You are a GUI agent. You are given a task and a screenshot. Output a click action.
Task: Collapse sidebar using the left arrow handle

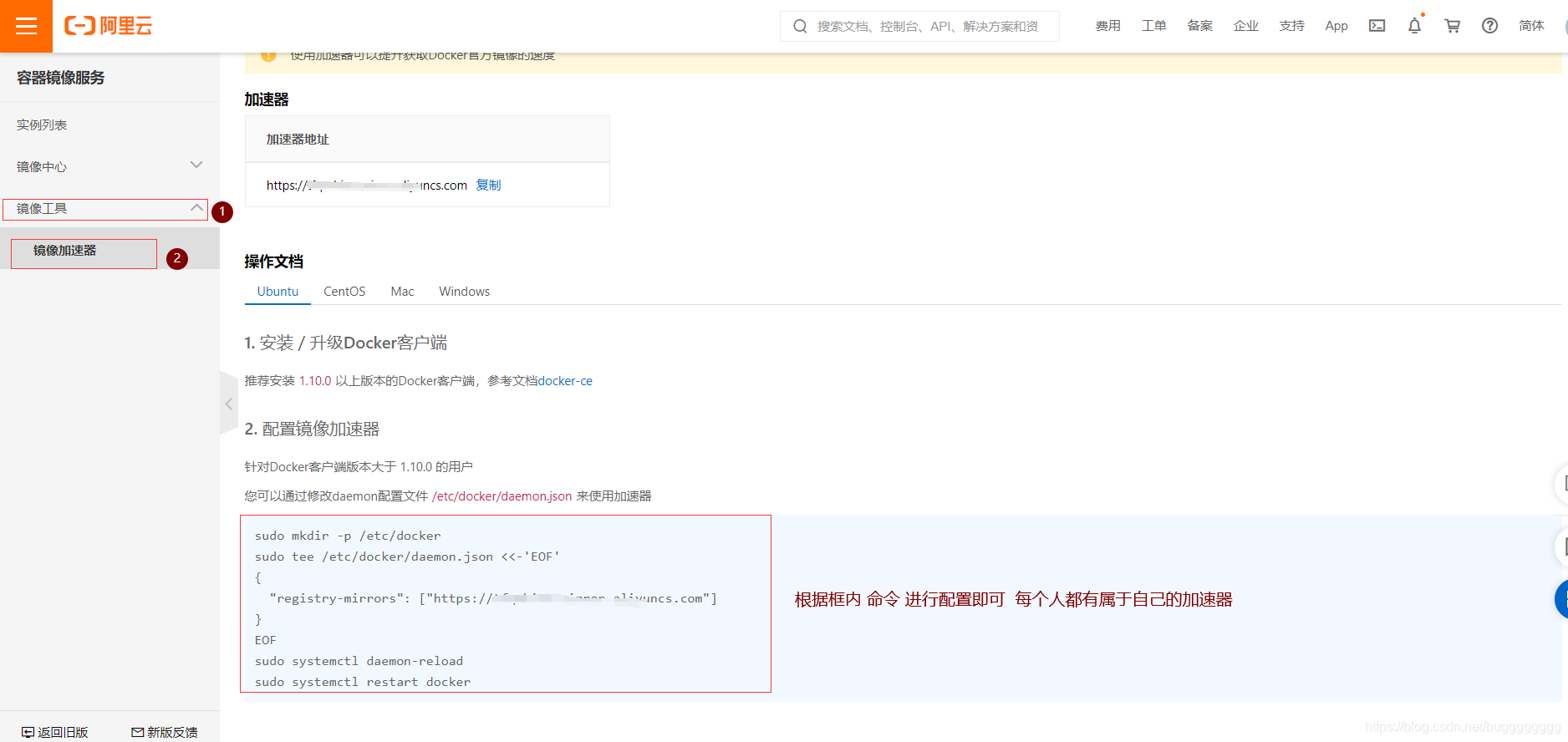(x=228, y=404)
